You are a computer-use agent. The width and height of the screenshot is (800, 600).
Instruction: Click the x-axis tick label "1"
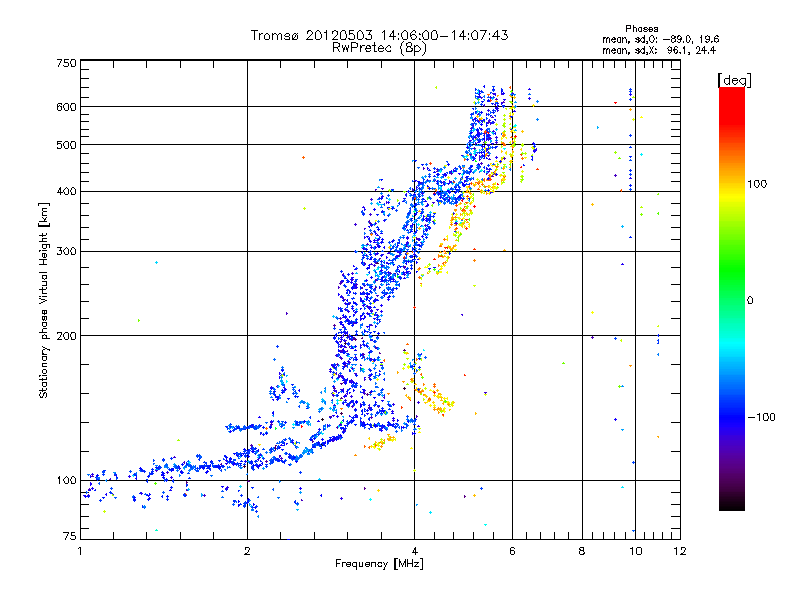pyautogui.click(x=80, y=551)
